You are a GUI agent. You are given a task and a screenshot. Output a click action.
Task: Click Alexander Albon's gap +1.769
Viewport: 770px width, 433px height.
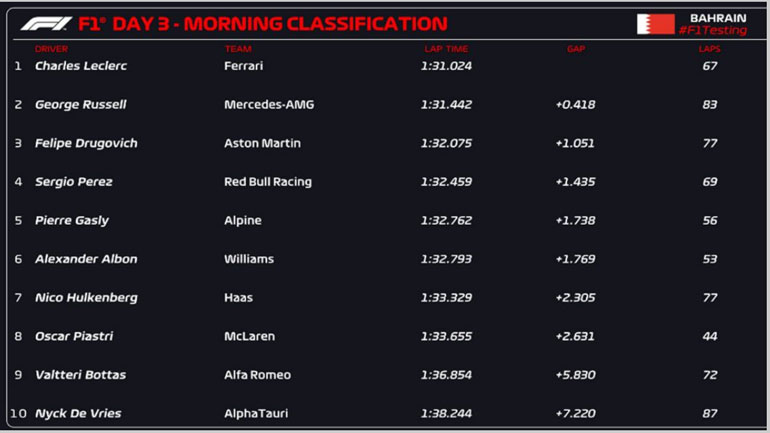click(x=575, y=259)
